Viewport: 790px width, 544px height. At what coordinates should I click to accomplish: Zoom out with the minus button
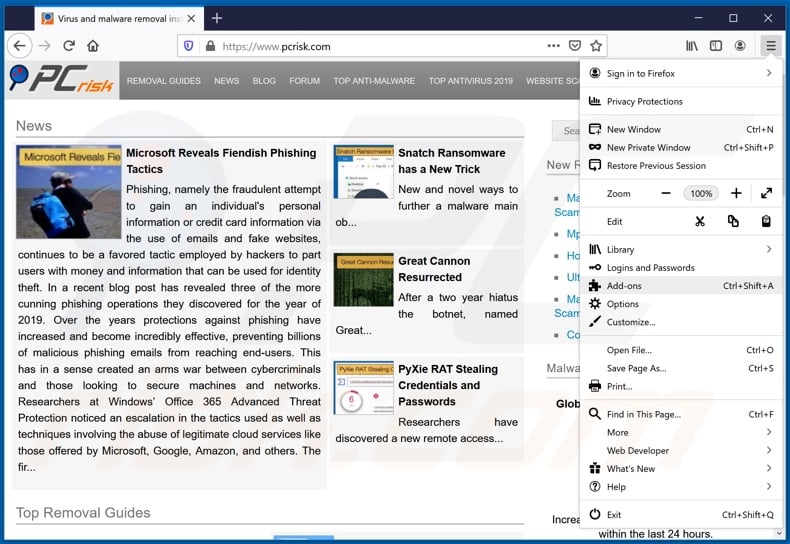(666, 193)
